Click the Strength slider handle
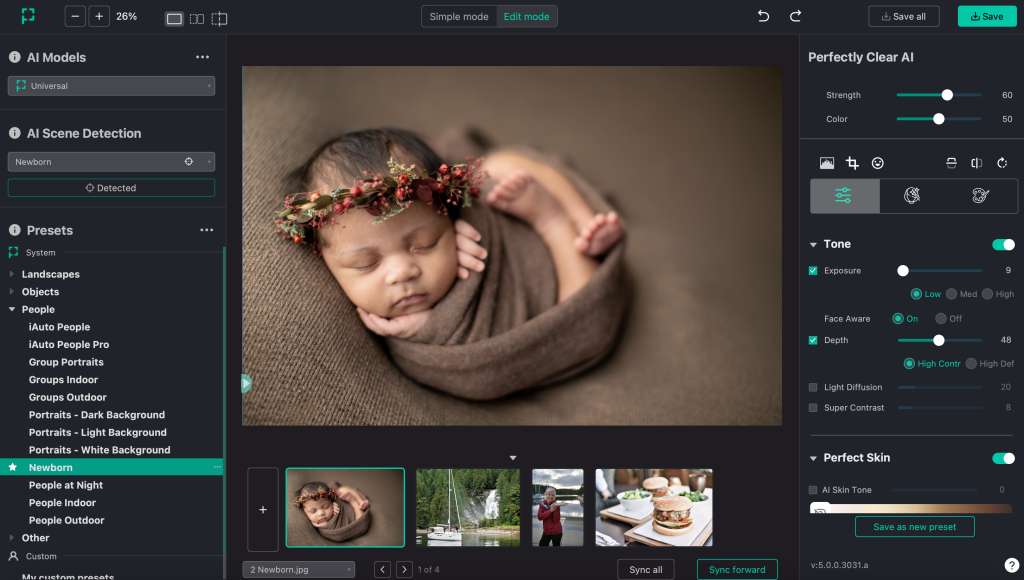The image size is (1024, 580). pyautogui.click(x=947, y=95)
